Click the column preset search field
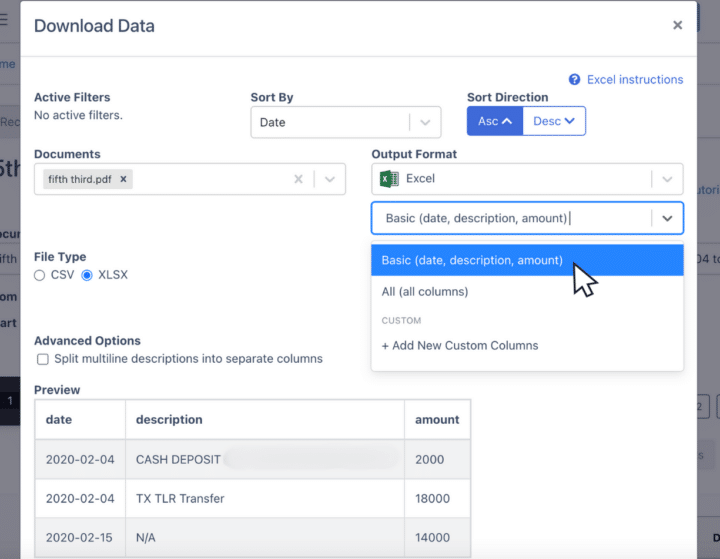The image size is (720, 559). click(x=510, y=218)
